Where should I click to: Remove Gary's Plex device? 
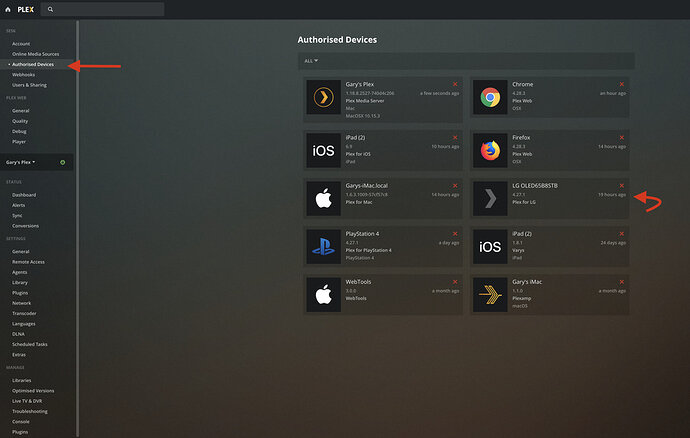455,84
